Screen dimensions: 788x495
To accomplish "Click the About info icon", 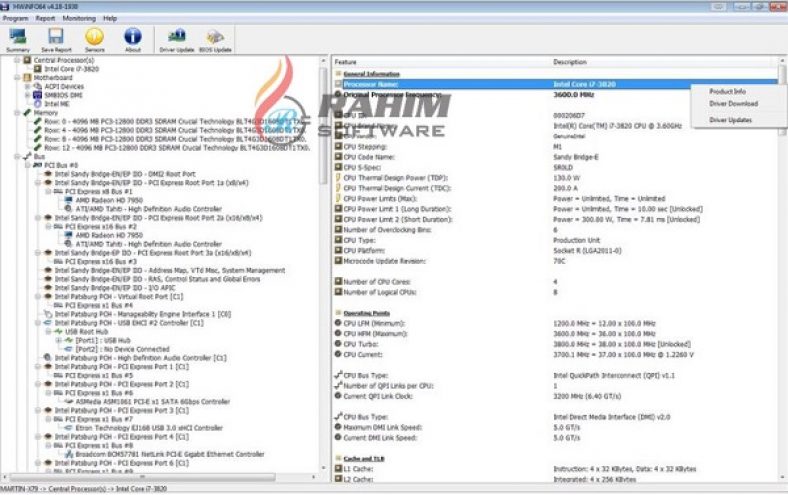I will pos(132,37).
